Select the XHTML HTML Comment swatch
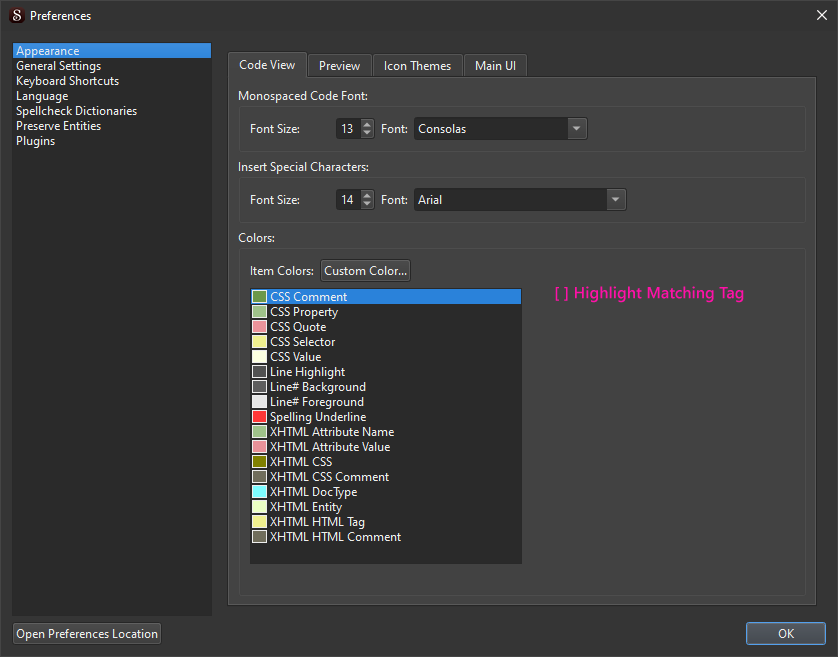 pyautogui.click(x=259, y=537)
